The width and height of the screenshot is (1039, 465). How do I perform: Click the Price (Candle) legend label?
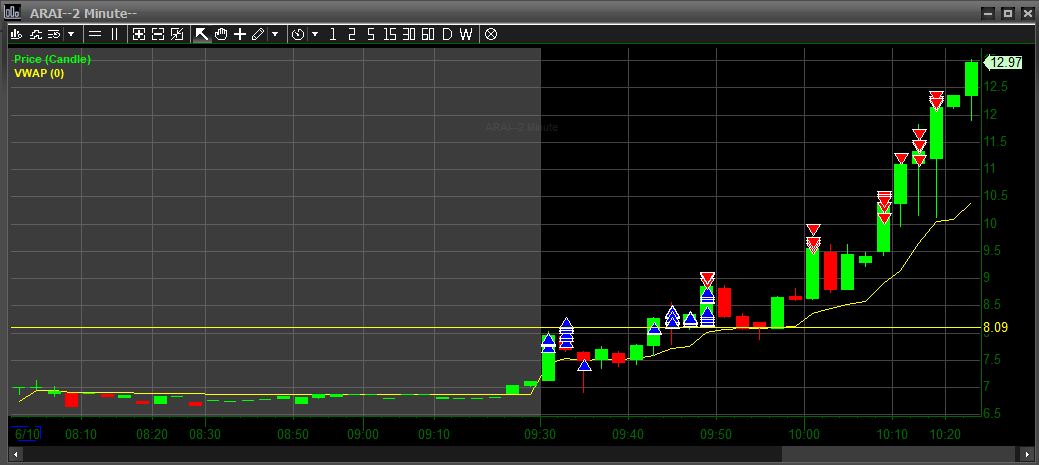pos(52,60)
